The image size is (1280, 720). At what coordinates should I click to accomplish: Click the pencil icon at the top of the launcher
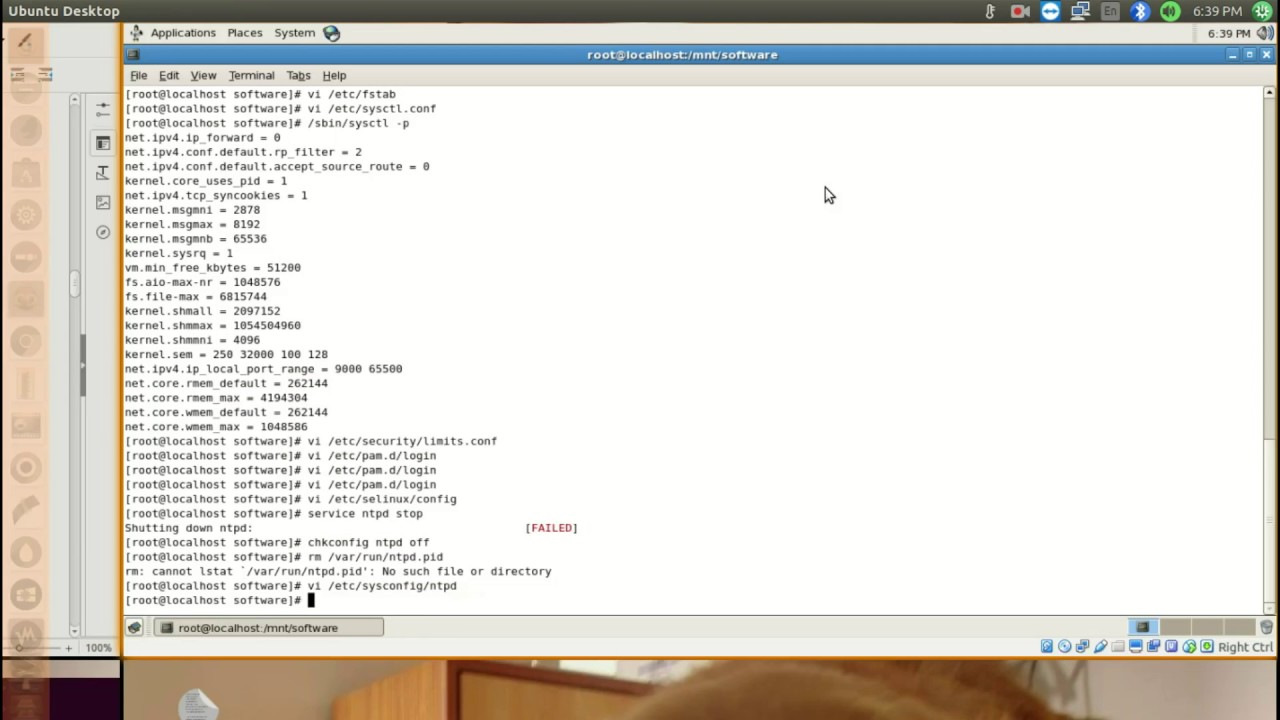(25, 41)
